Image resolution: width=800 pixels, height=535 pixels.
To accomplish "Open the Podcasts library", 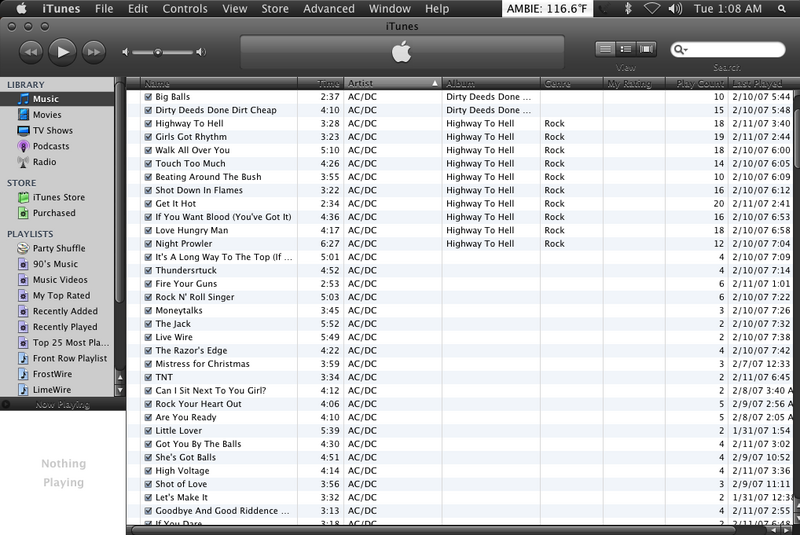I will (57, 146).
